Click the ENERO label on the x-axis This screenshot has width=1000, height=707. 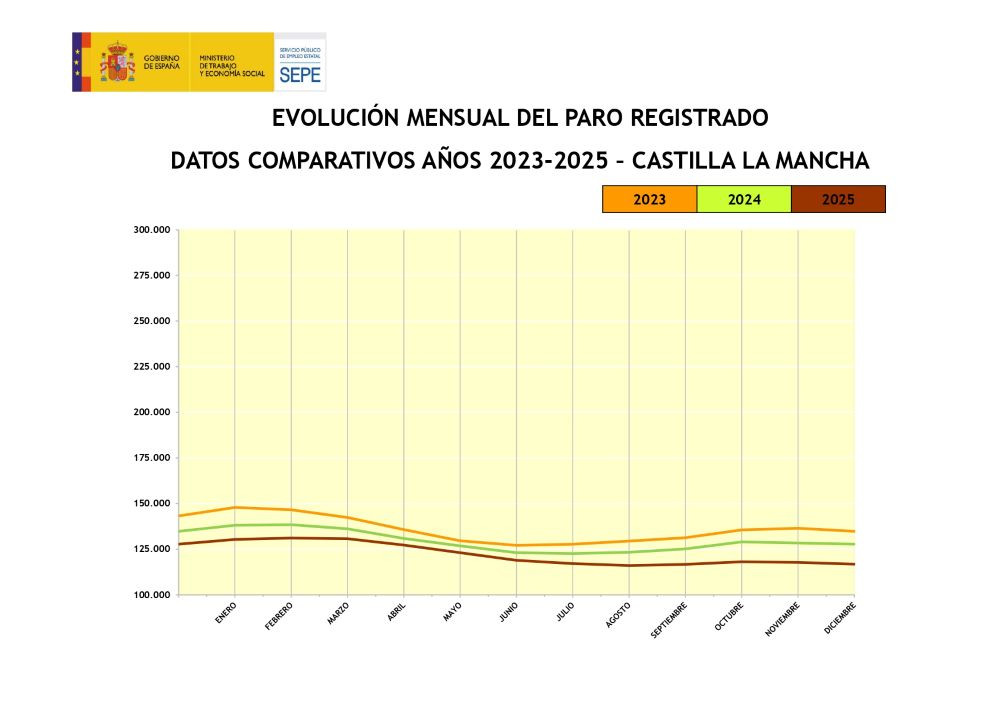225,613
